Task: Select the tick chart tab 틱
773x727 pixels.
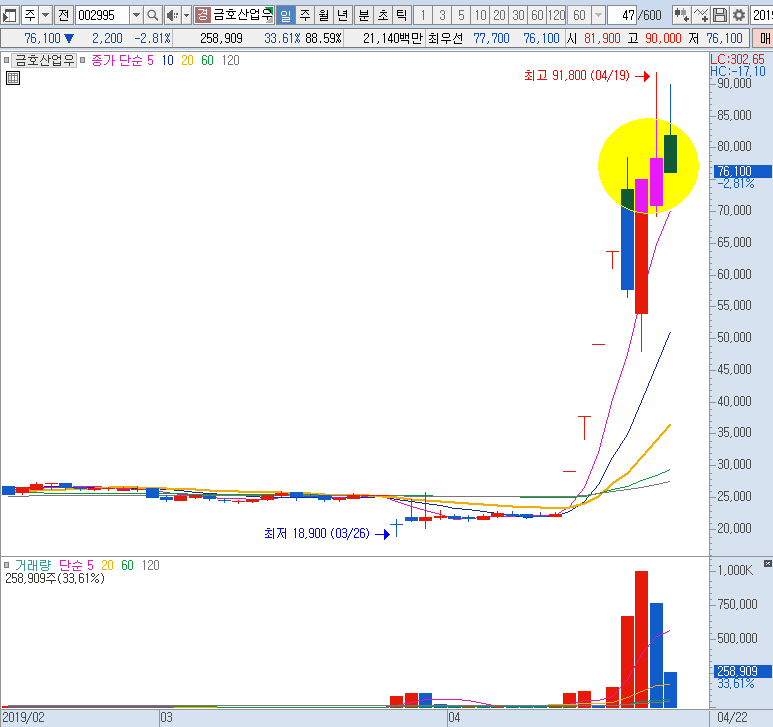Action: [401, 15]
